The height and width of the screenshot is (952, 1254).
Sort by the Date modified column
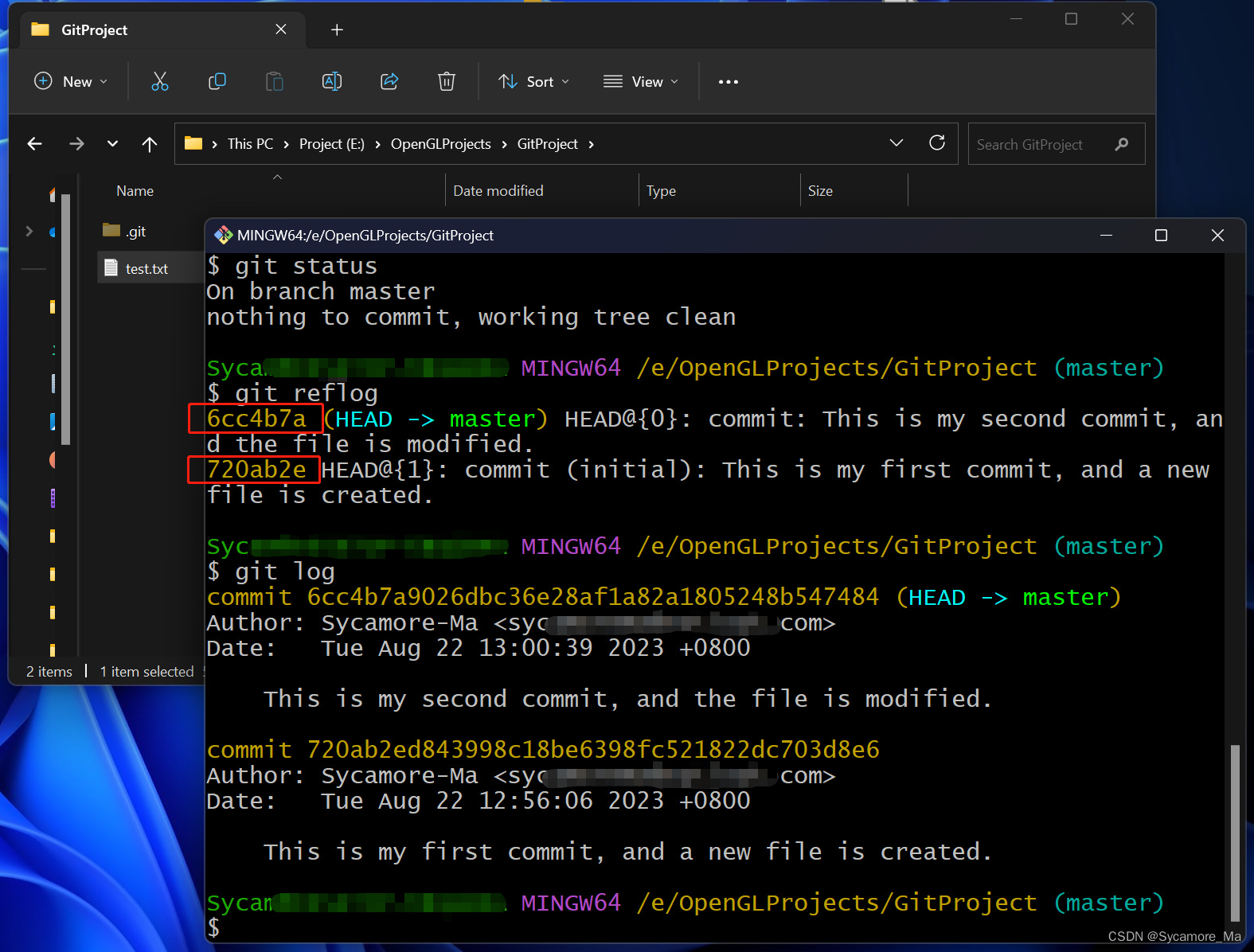[x=498, y=190]
